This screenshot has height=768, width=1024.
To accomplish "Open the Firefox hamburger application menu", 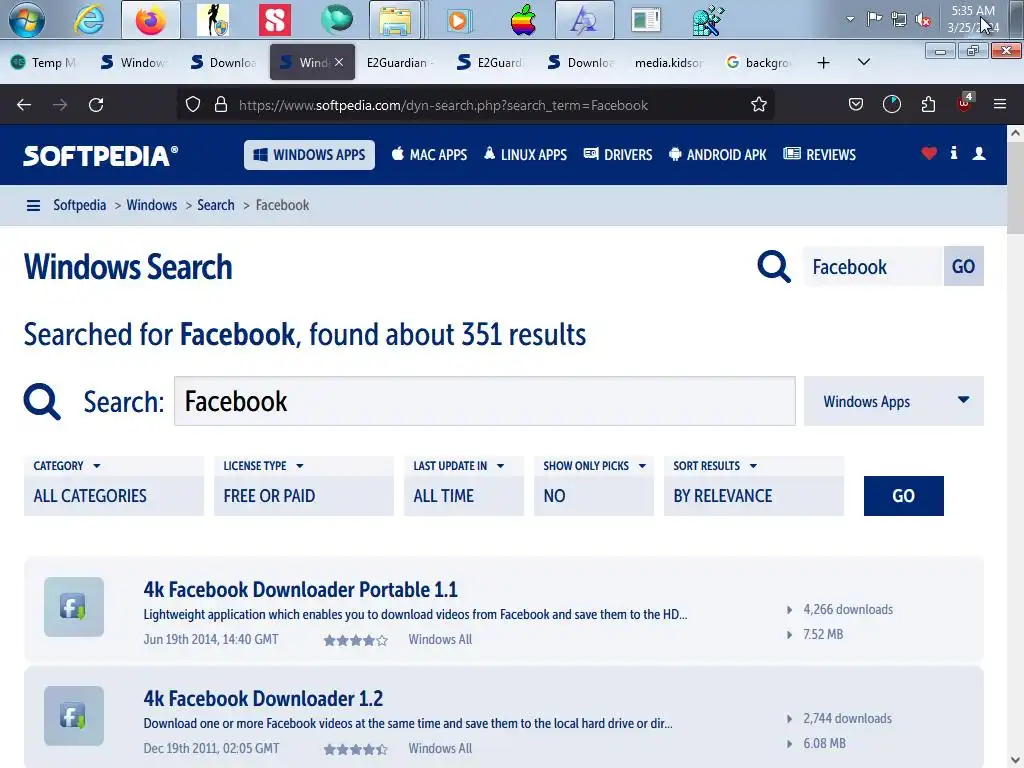I will tap(999, 104).
